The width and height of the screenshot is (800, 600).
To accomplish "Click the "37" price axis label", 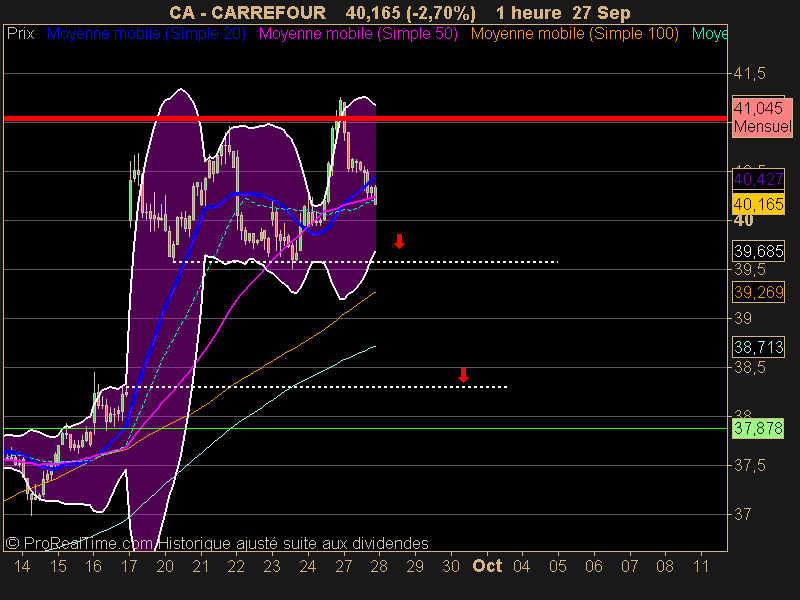I will [743, 514].
